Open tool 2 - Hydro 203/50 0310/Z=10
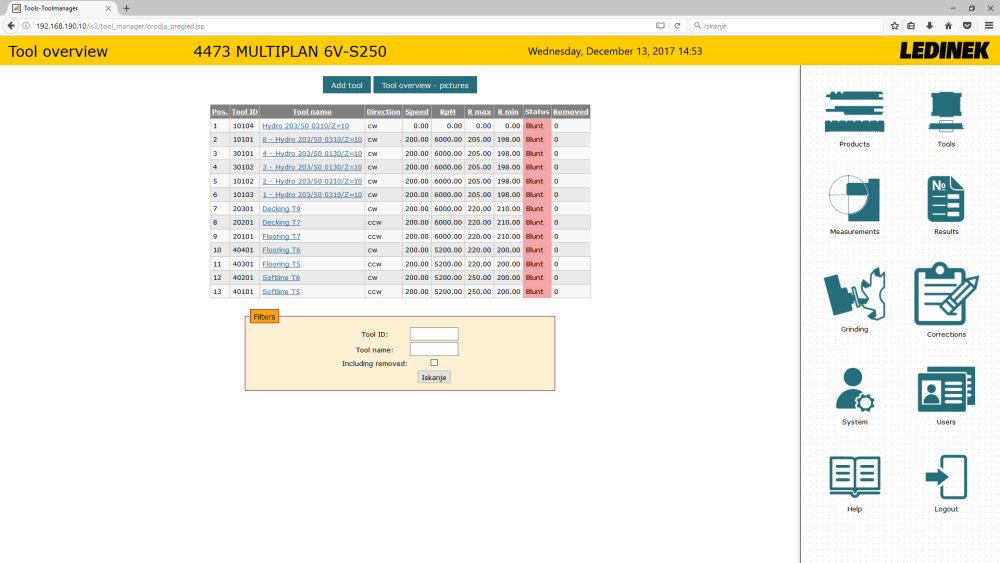1000x563 pixels. [312, 181]
